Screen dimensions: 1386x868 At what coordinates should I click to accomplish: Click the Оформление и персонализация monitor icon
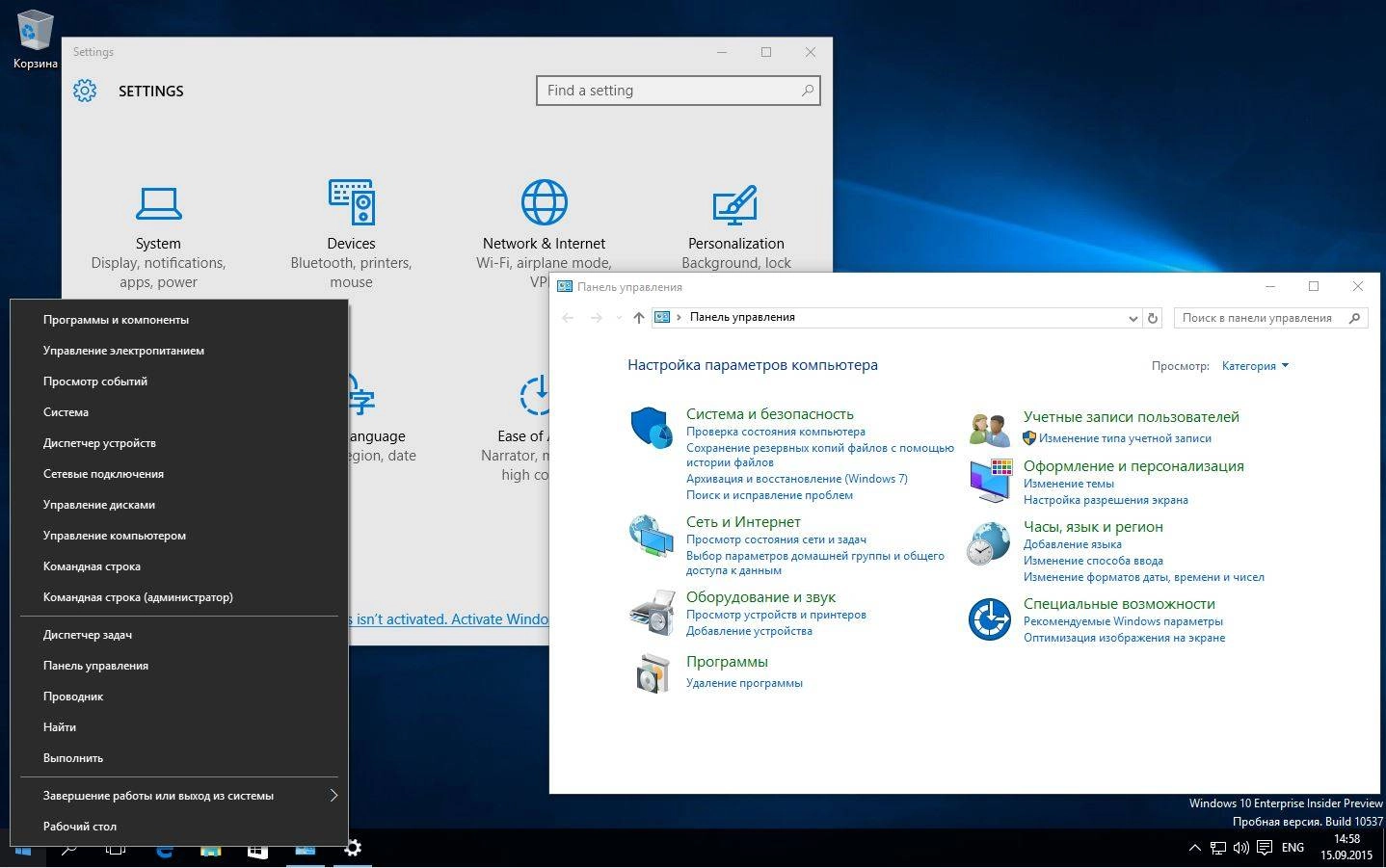(990, 480)
